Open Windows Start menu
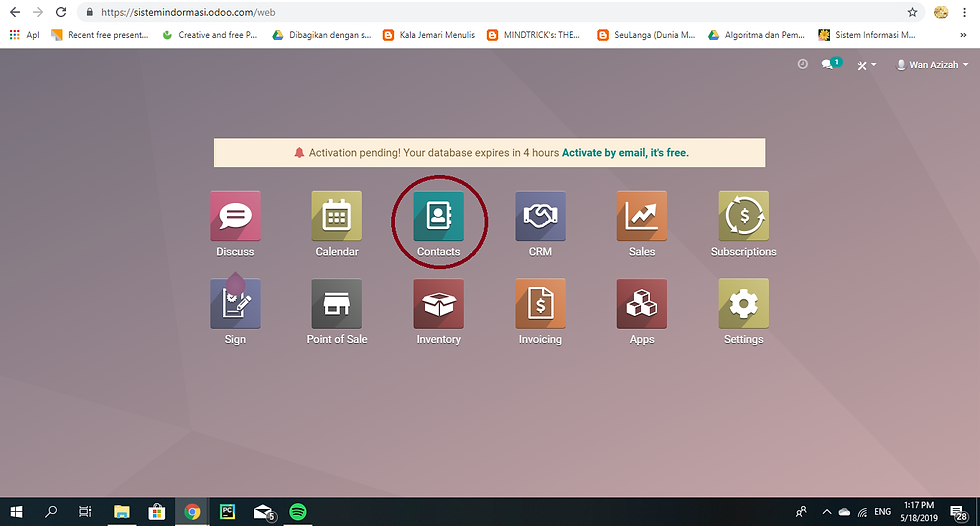Screen dimensions: 980x526 pyautogui.click(x=17, y=512)
